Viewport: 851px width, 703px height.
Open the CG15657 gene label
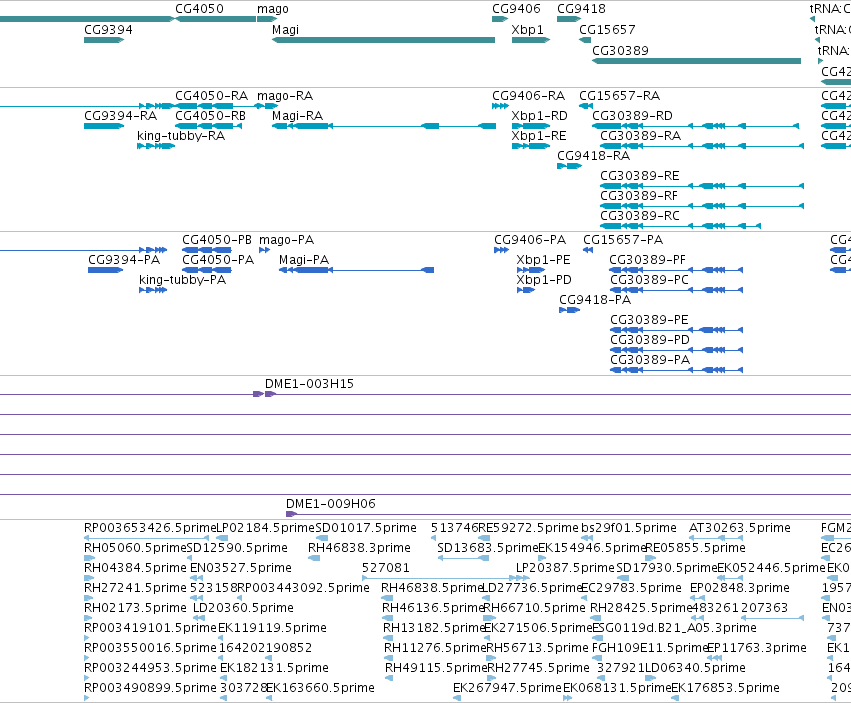(x=607, y=29)
